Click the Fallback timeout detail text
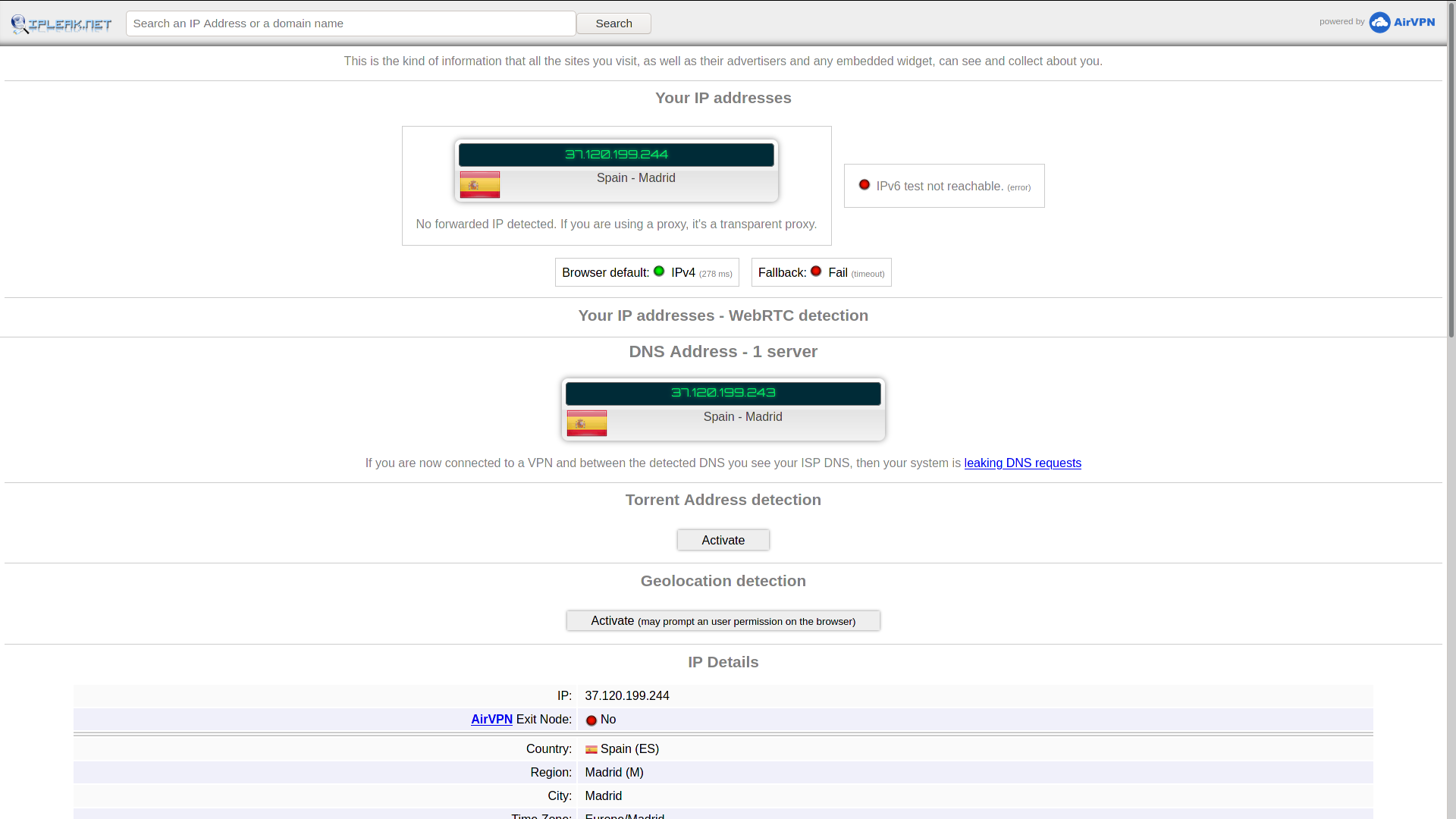 (868, 274)
